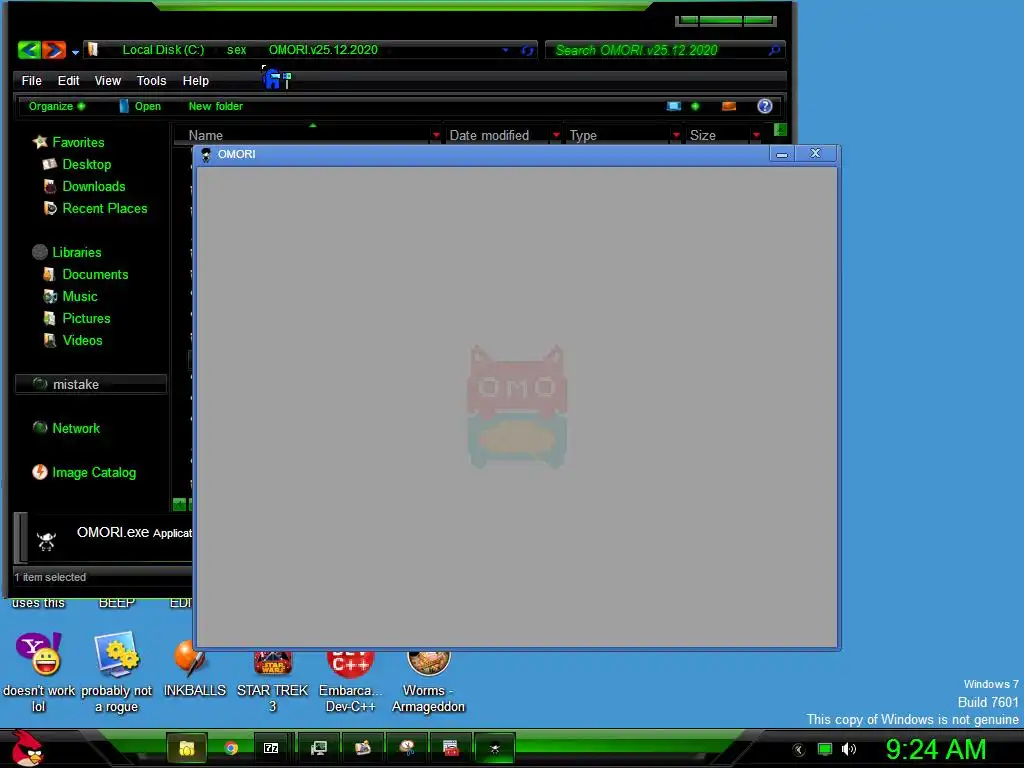Click New folder in the toolbar

[x=216, y=106]
